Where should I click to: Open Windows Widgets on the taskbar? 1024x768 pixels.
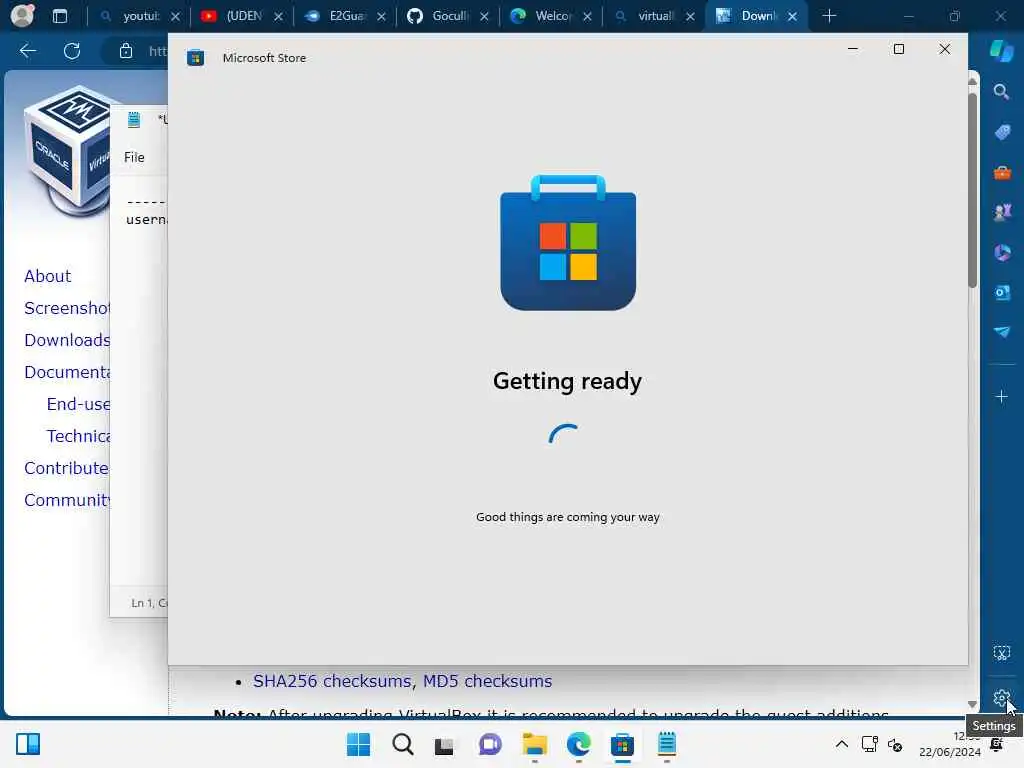click(x=27, y=744)
